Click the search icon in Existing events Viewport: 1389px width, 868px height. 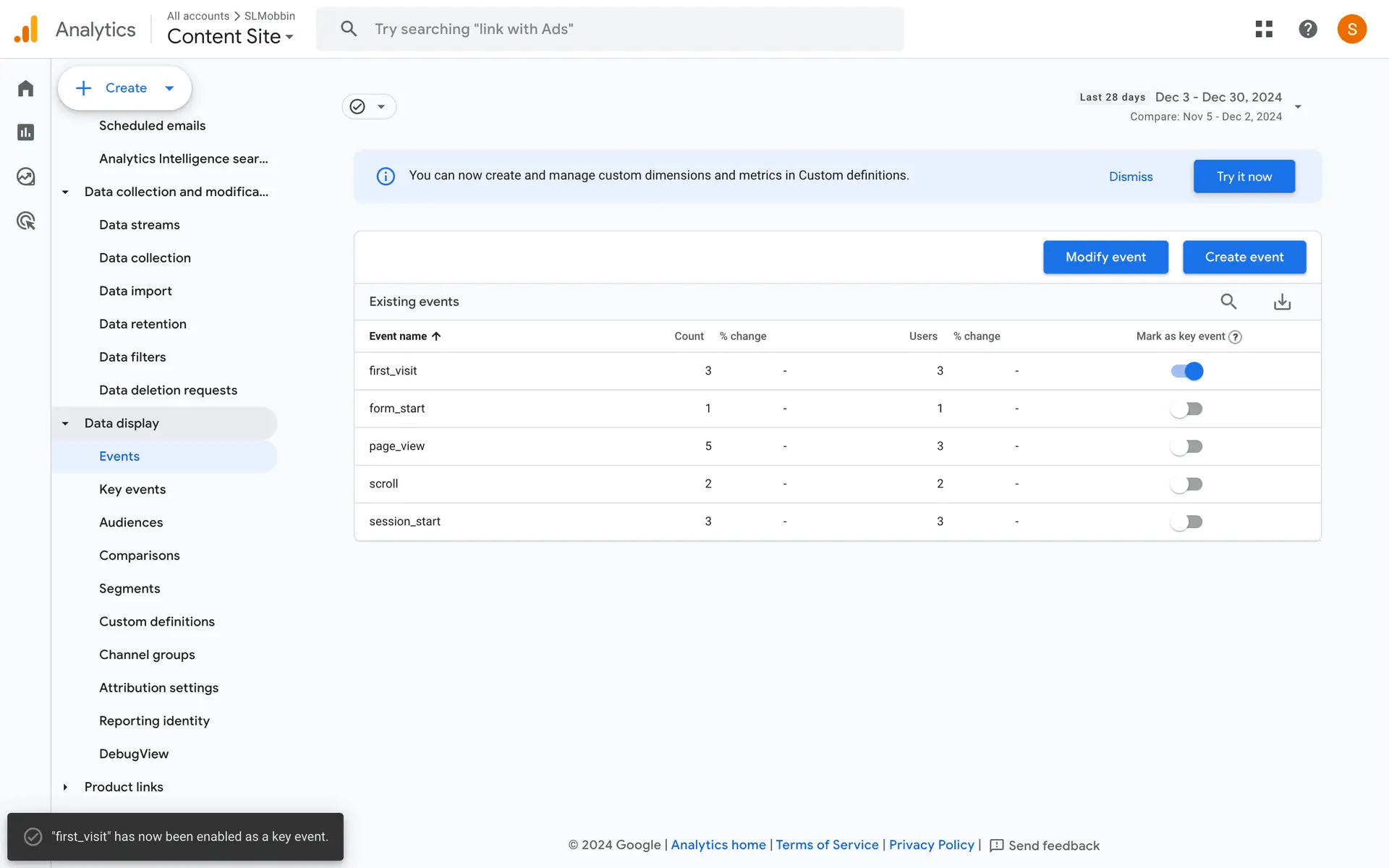click(x=1228, y=302)
